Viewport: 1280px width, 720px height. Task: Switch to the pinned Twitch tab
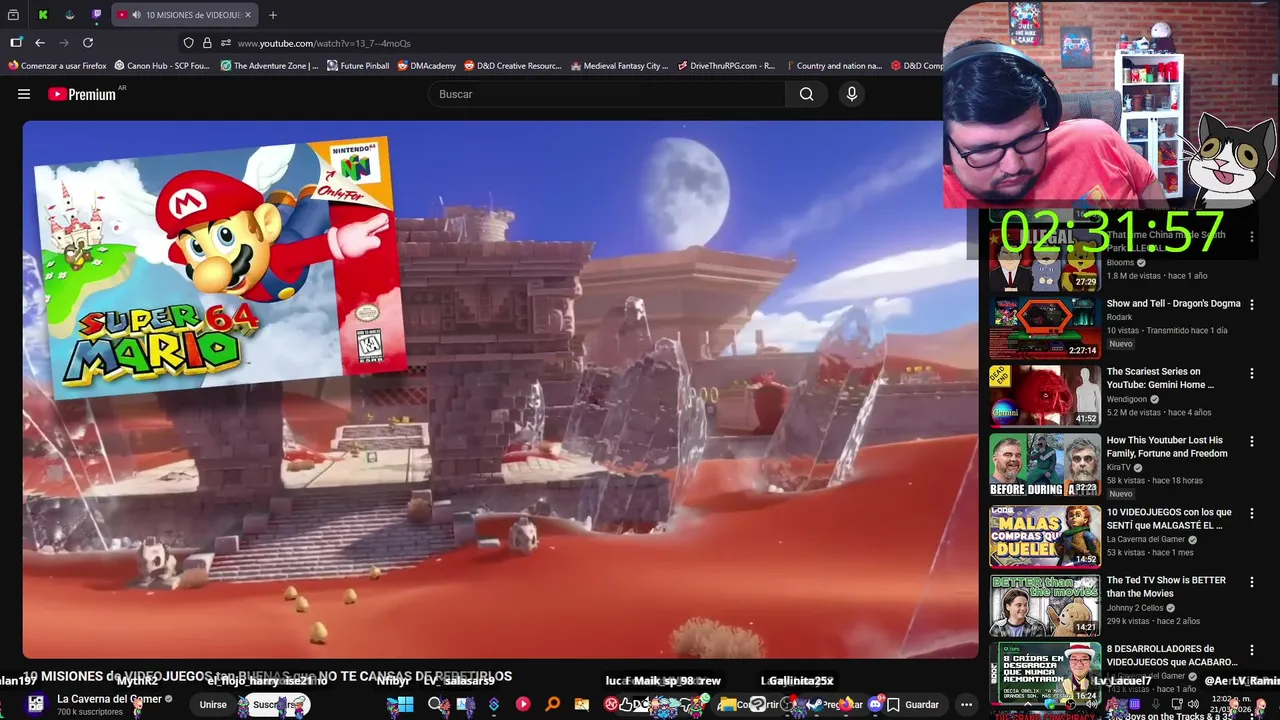click(97, 15)
